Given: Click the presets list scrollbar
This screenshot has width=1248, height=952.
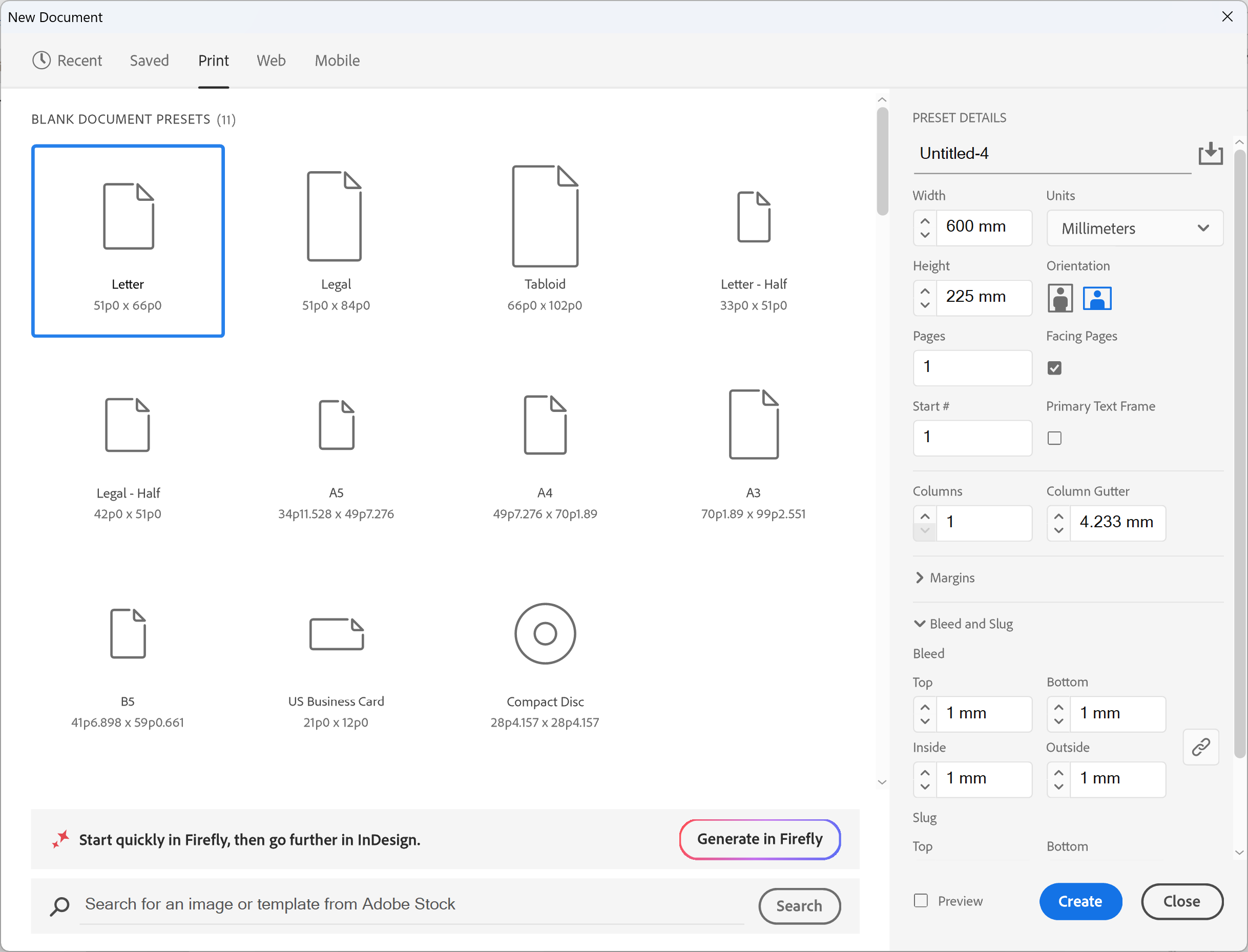Looking at the screenshot, I should pos(882,161).
